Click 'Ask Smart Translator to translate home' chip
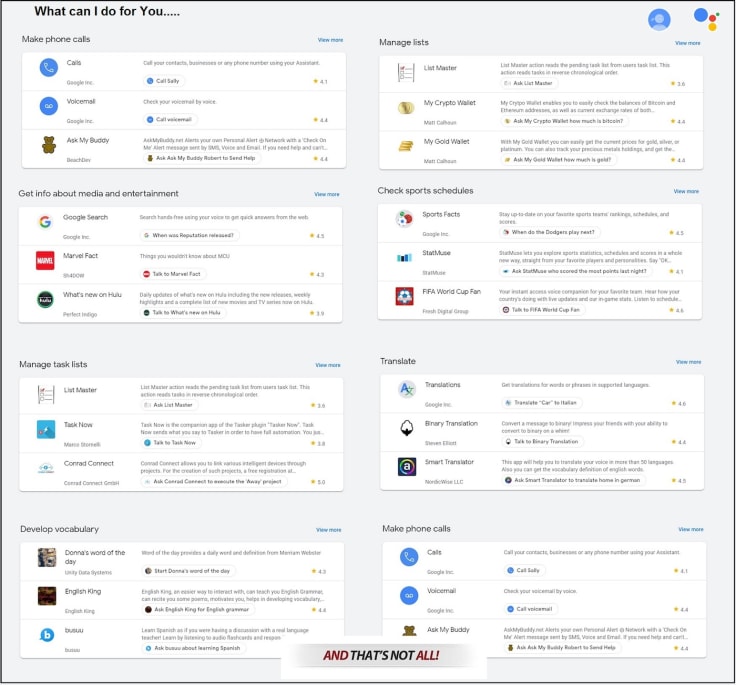Image resolution: width=736 pixels, height=685 pixels. pyautogui.click(x=574, y=480)
